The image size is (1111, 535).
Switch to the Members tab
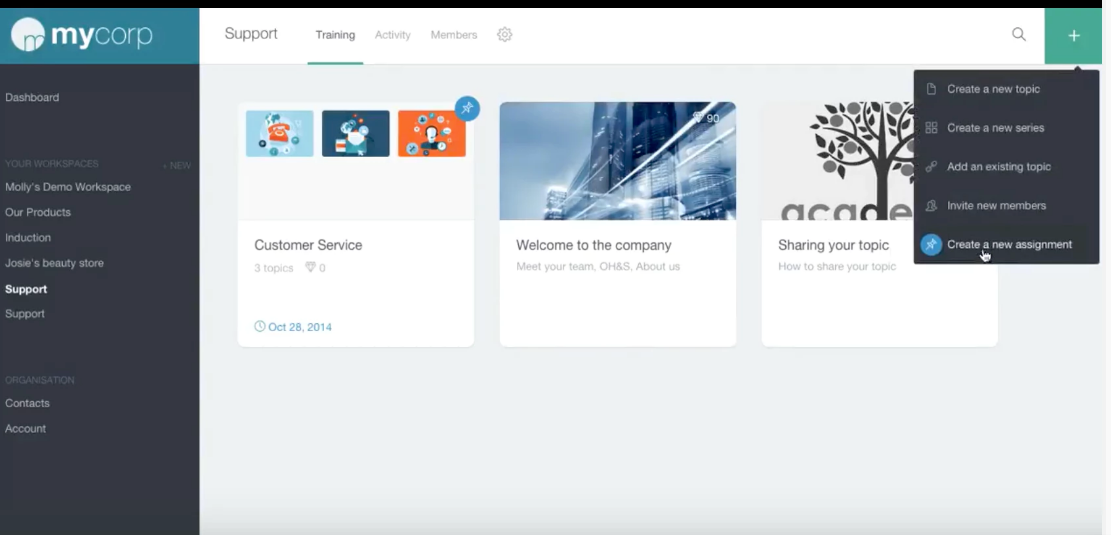point(453,35)
